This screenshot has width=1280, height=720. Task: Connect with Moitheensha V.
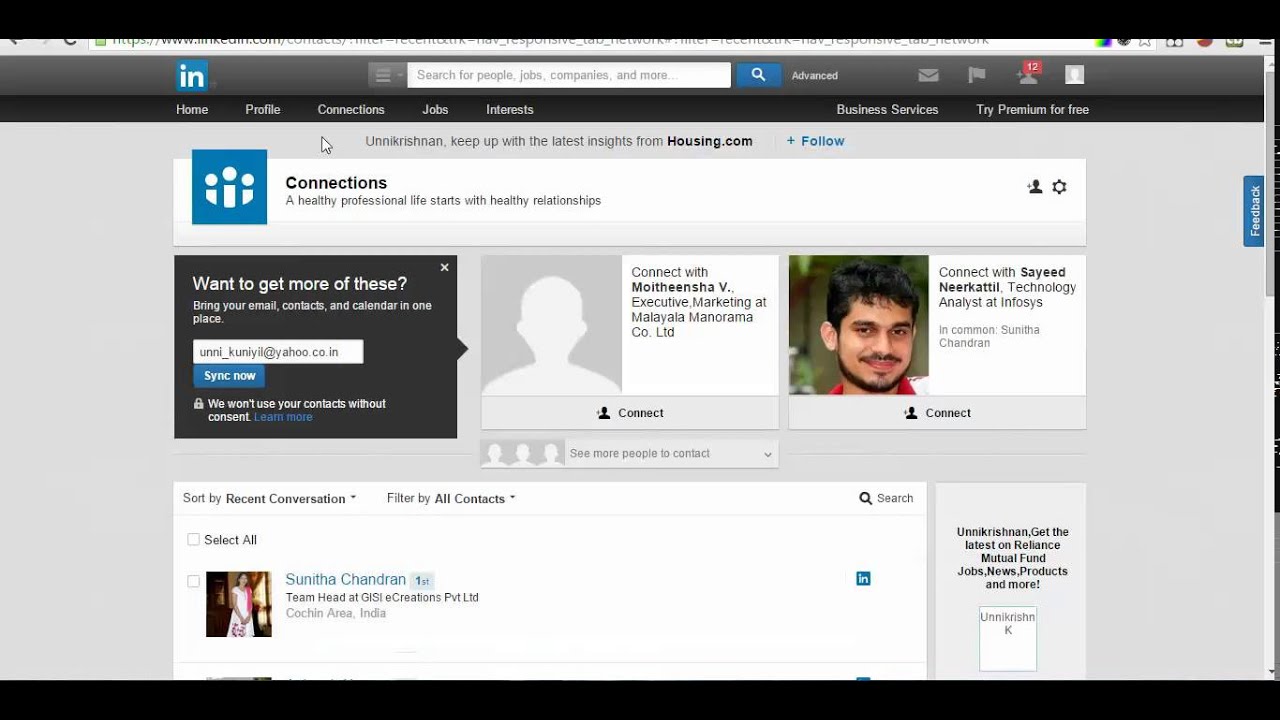click(x=630, y=413)
